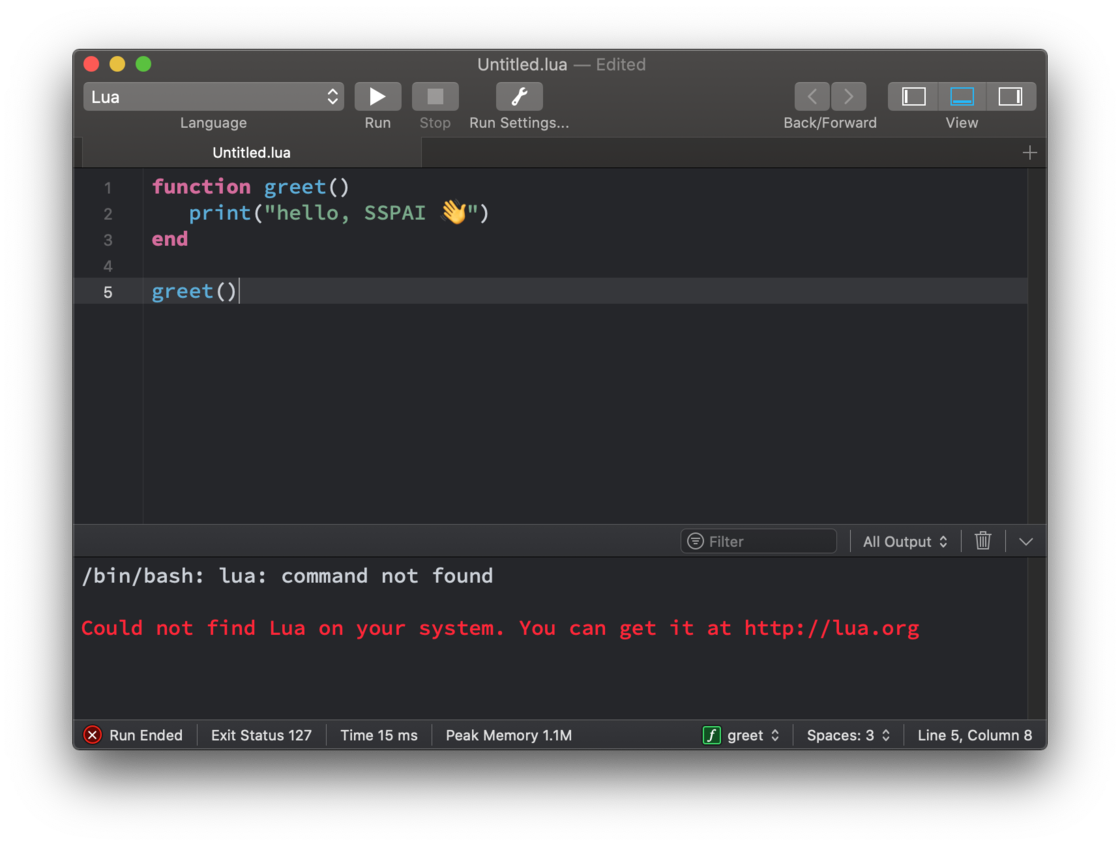Click the Forward navigation arrow
This screenshot has width=1120, height=846.
pyautogui.click(x=849, y=96)
